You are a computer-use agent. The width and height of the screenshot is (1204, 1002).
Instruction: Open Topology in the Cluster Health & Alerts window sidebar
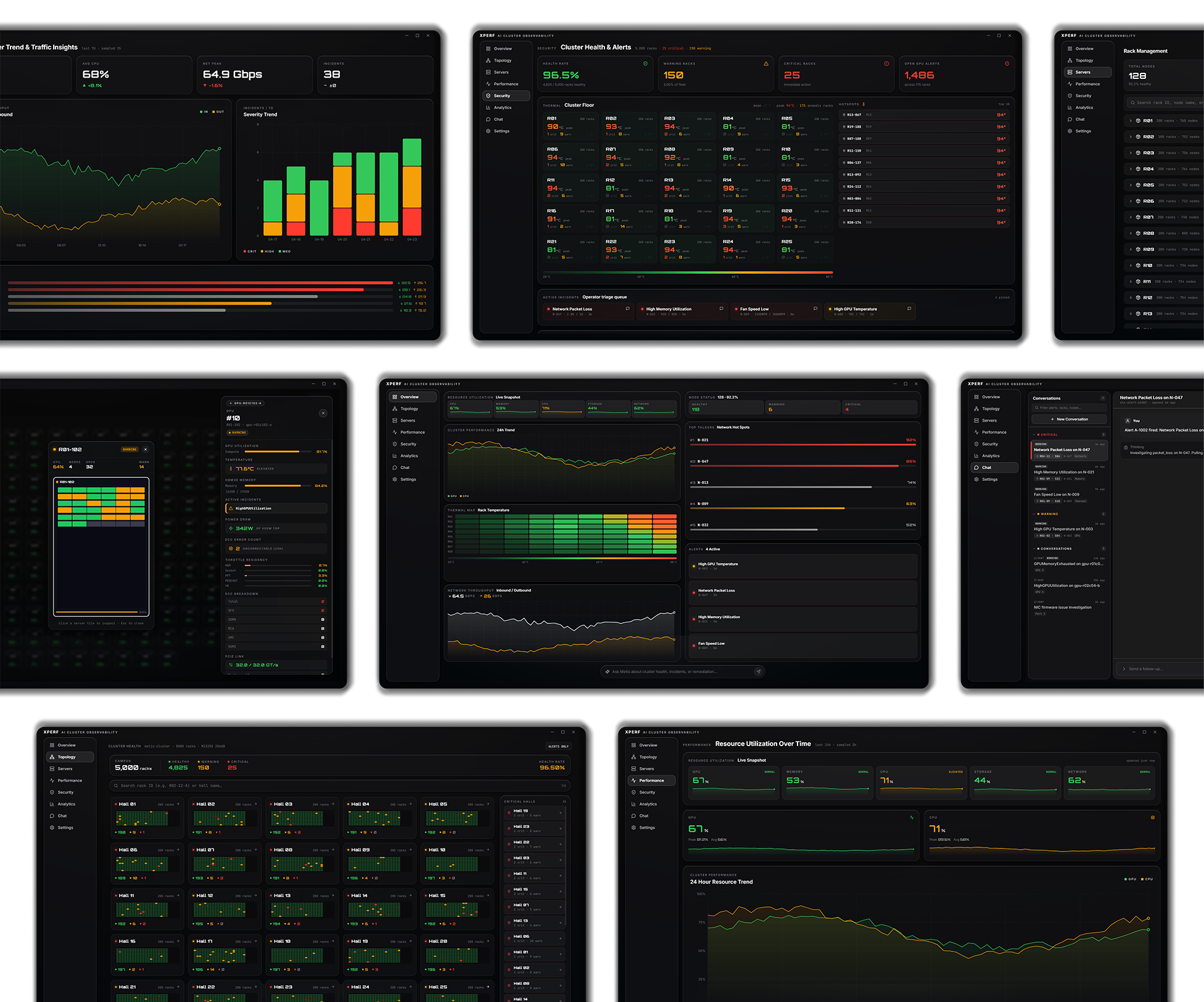505,60
